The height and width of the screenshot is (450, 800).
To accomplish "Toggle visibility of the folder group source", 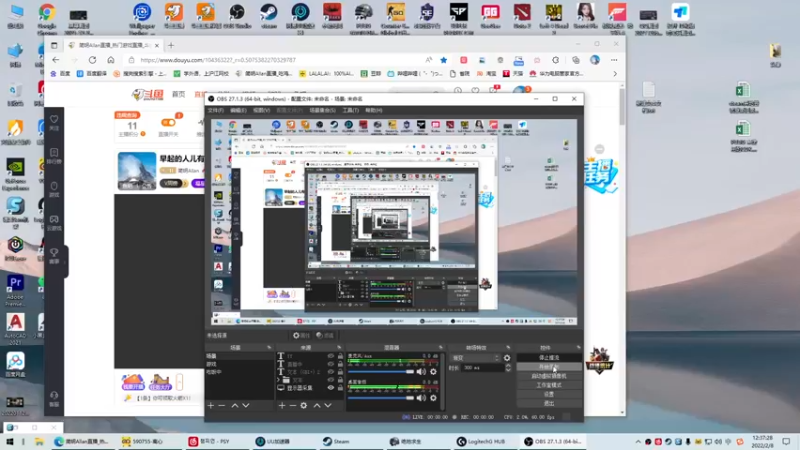I will click(331, 380).
